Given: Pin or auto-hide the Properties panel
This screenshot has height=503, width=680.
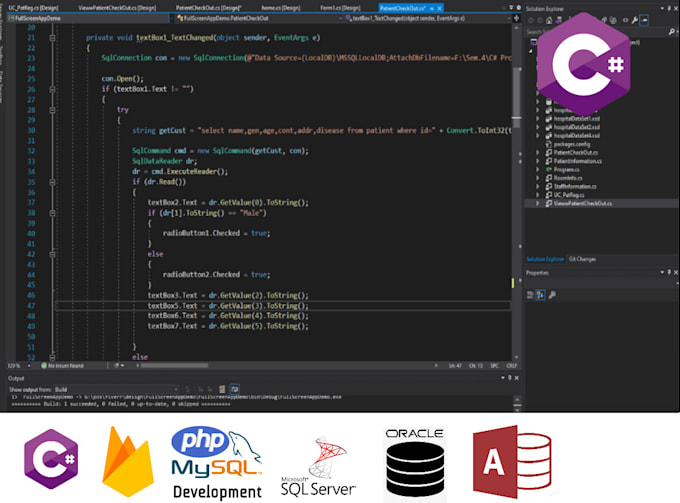Looking at the screenshot, I should pyautogui.click(x=669, y=272).
